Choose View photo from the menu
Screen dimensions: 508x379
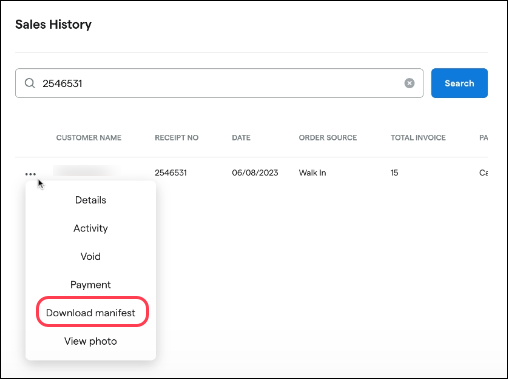coord(91,341)
